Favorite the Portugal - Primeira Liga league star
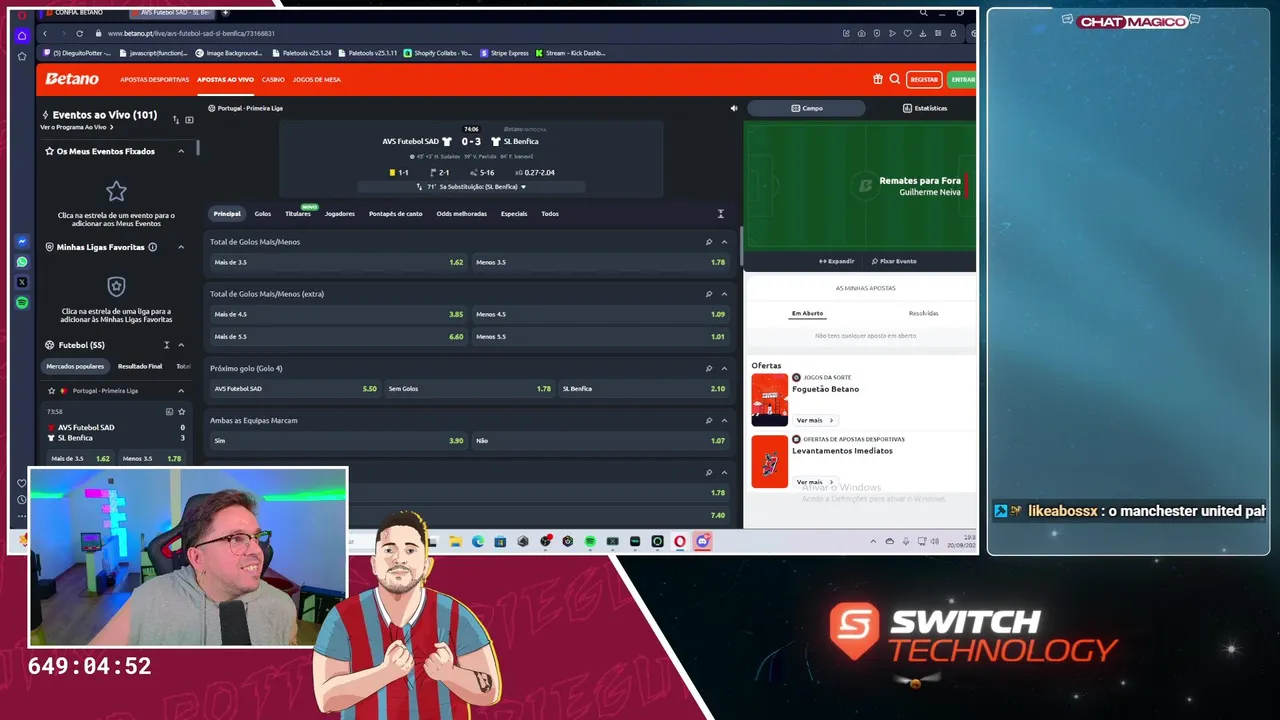 point(50,390)
